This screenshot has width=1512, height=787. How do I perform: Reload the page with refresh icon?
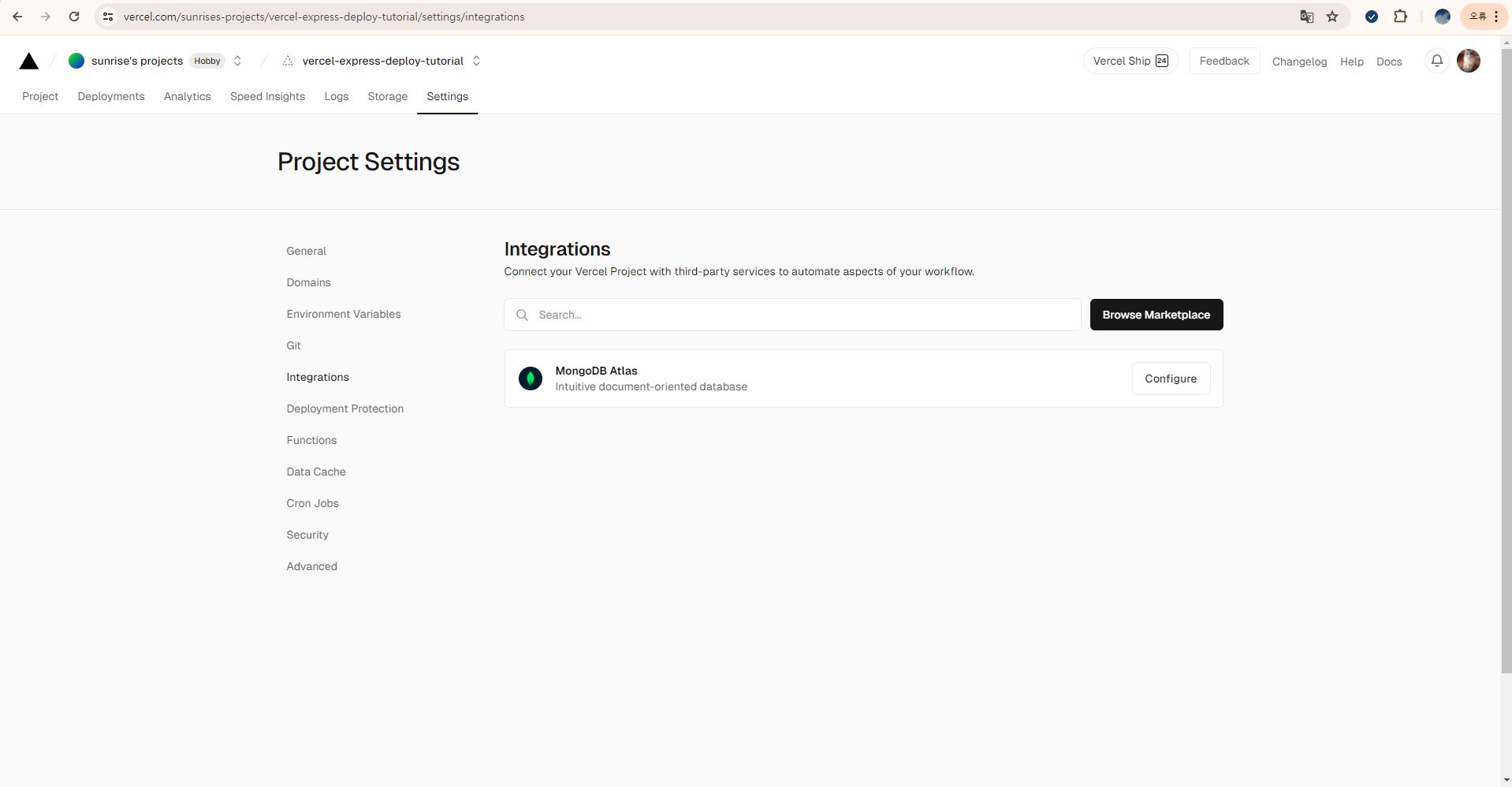tap(74, 17)
